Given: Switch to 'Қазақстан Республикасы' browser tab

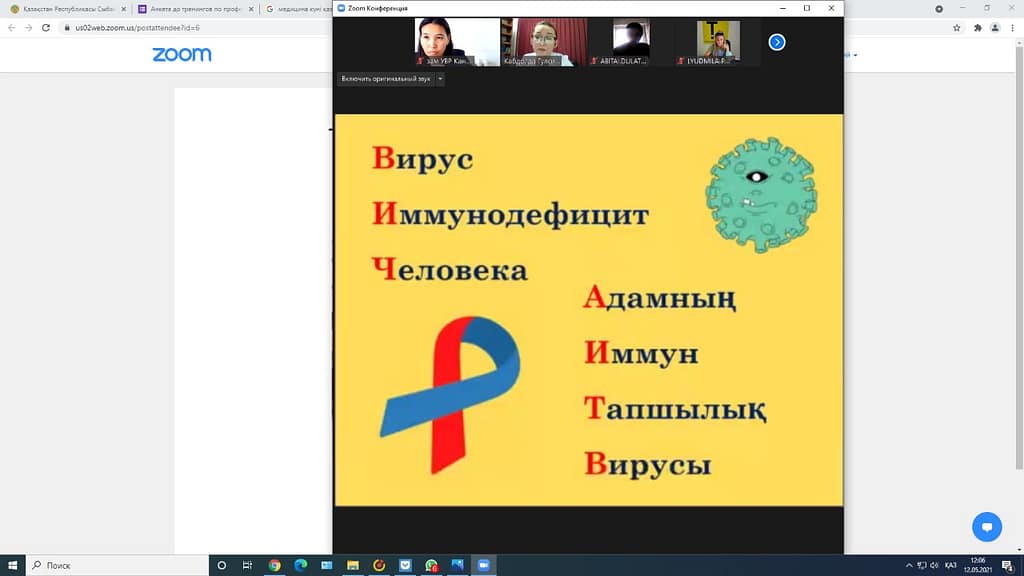Looking at the screenshot, I should coord(64,8).
